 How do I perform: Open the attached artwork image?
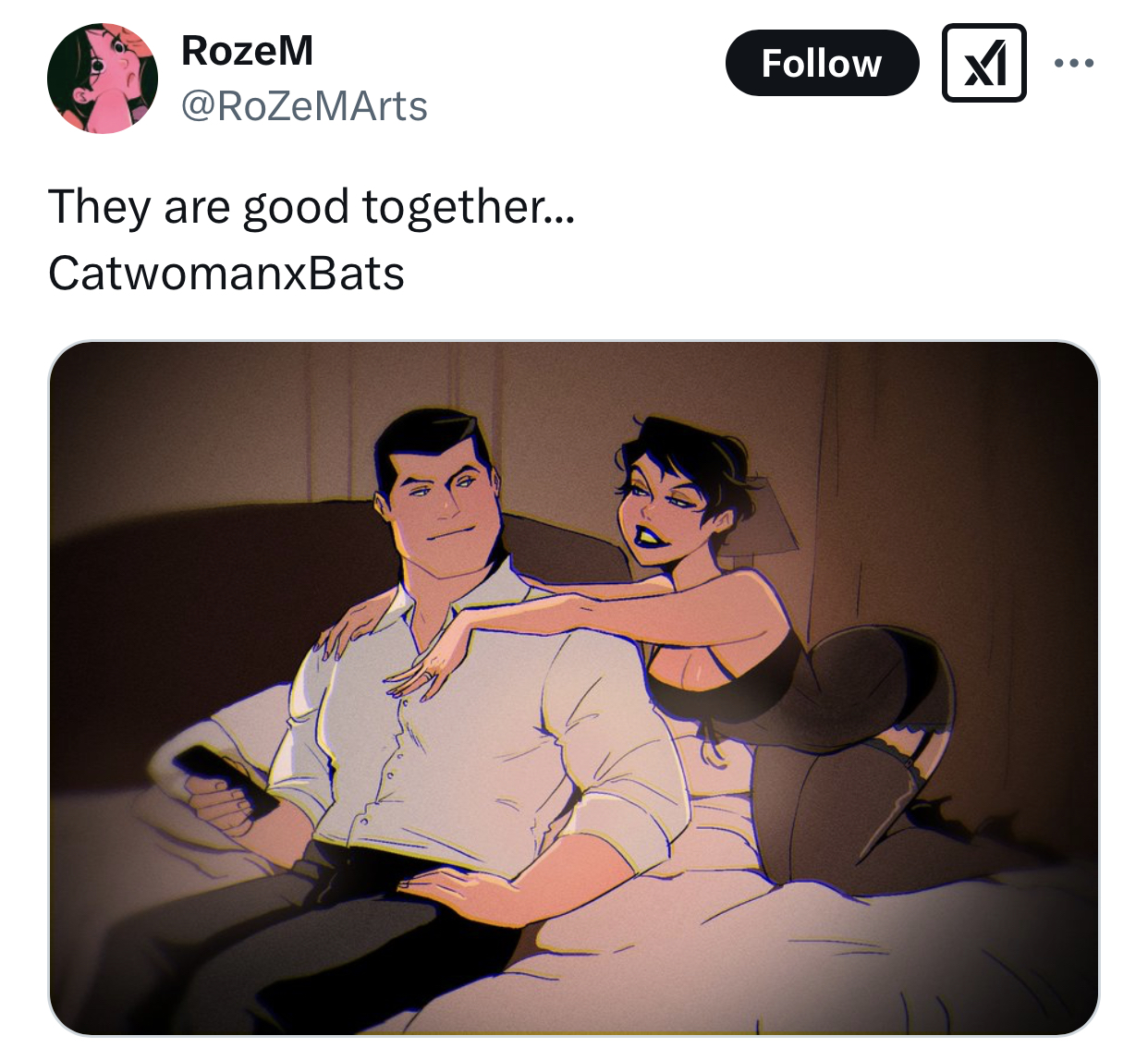coord(573,689)
